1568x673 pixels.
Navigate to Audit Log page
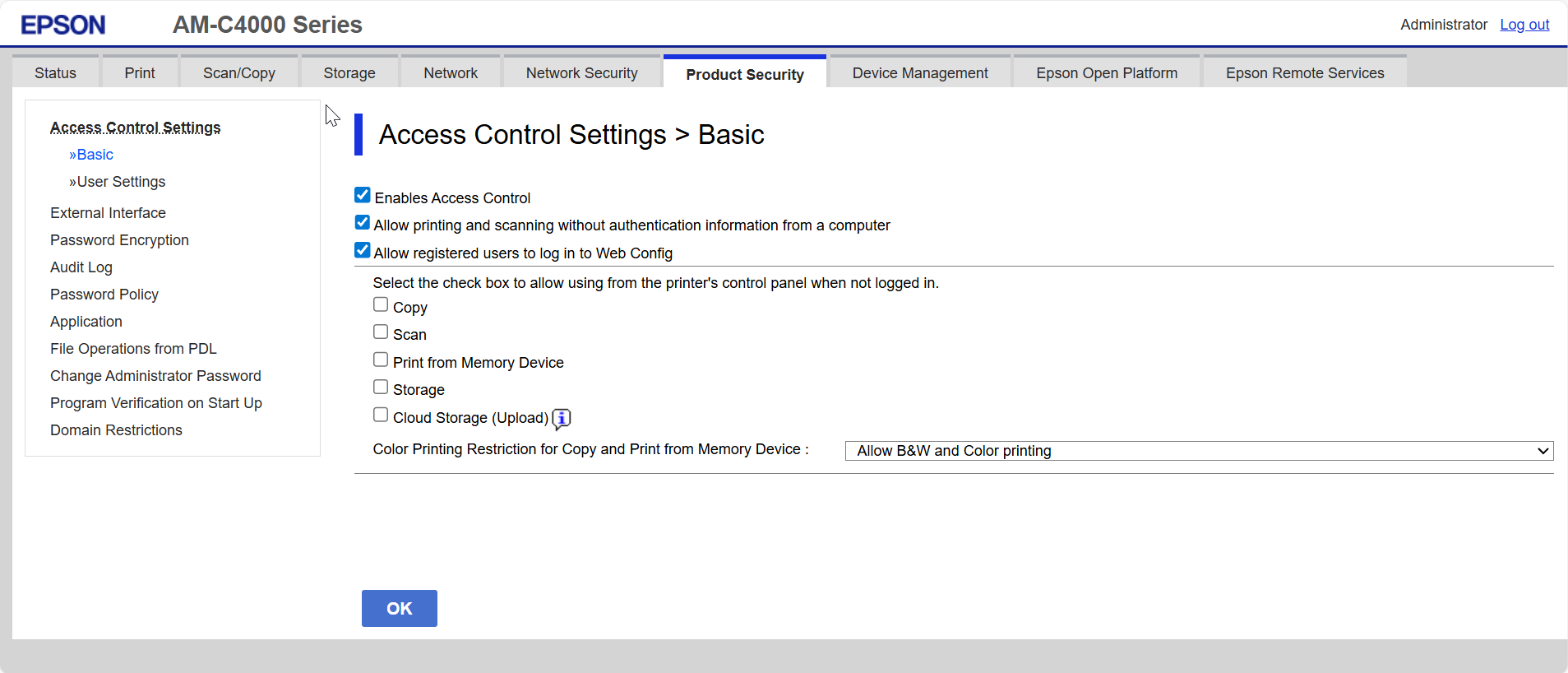coord(81,267)
